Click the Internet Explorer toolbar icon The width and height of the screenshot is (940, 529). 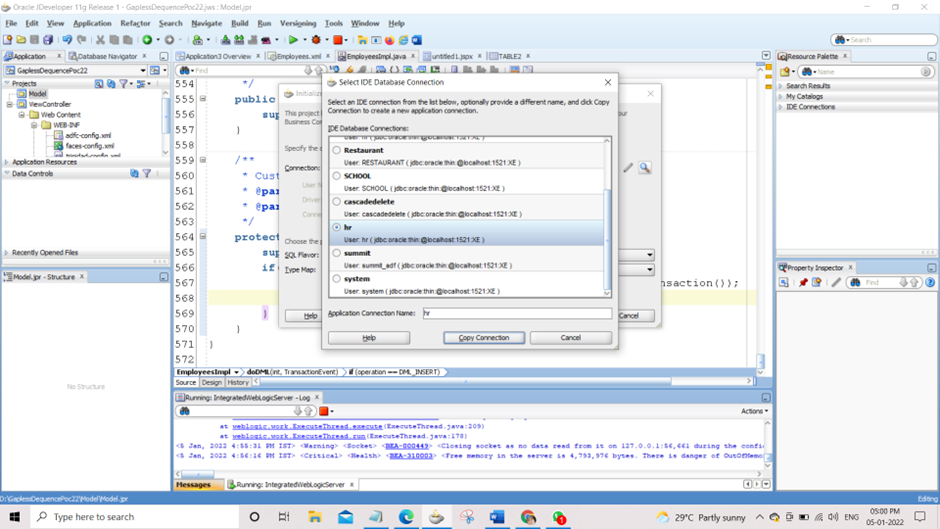click(403, 40)
